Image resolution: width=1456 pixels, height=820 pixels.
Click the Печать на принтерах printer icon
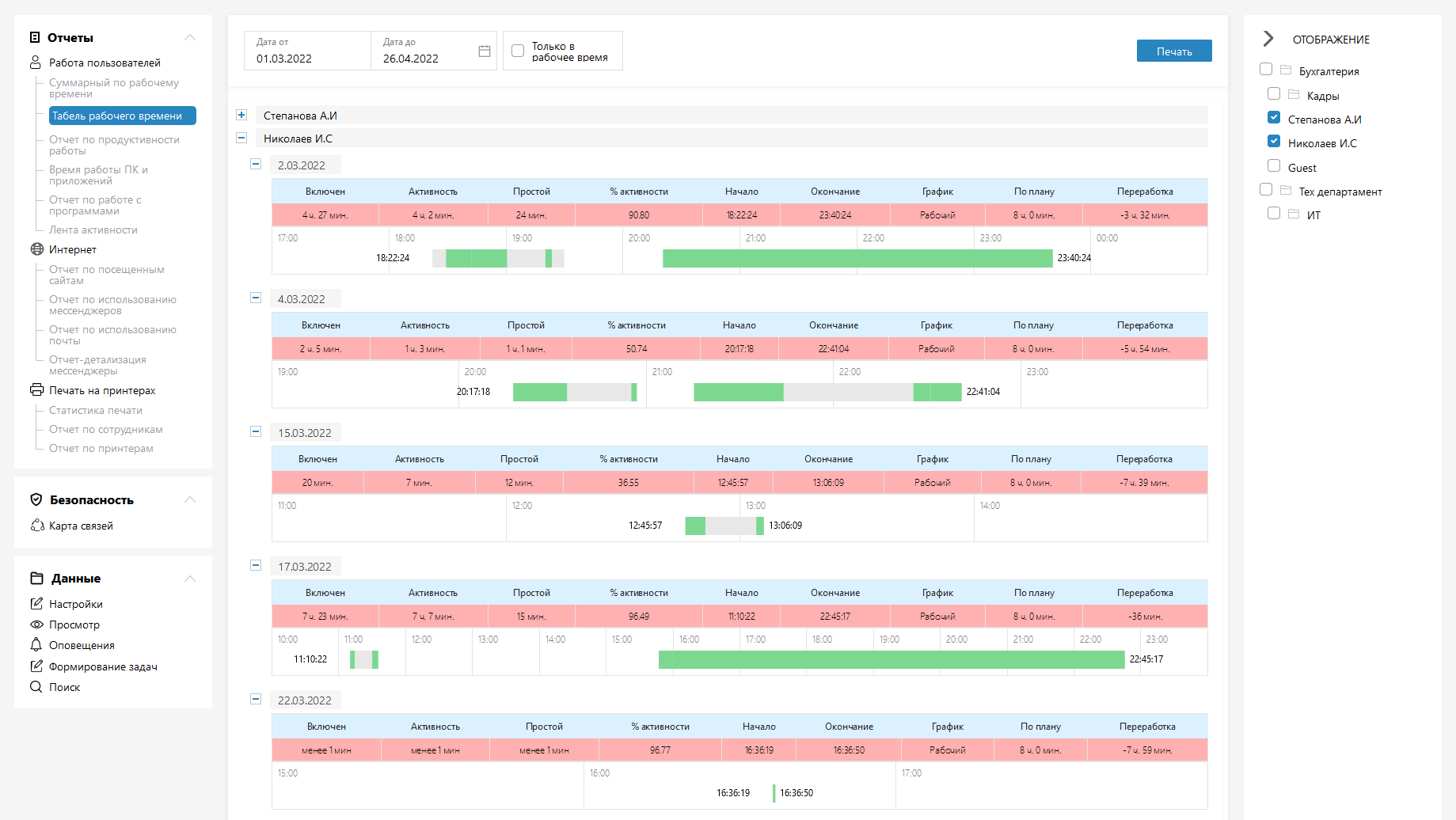click(36, 389)
